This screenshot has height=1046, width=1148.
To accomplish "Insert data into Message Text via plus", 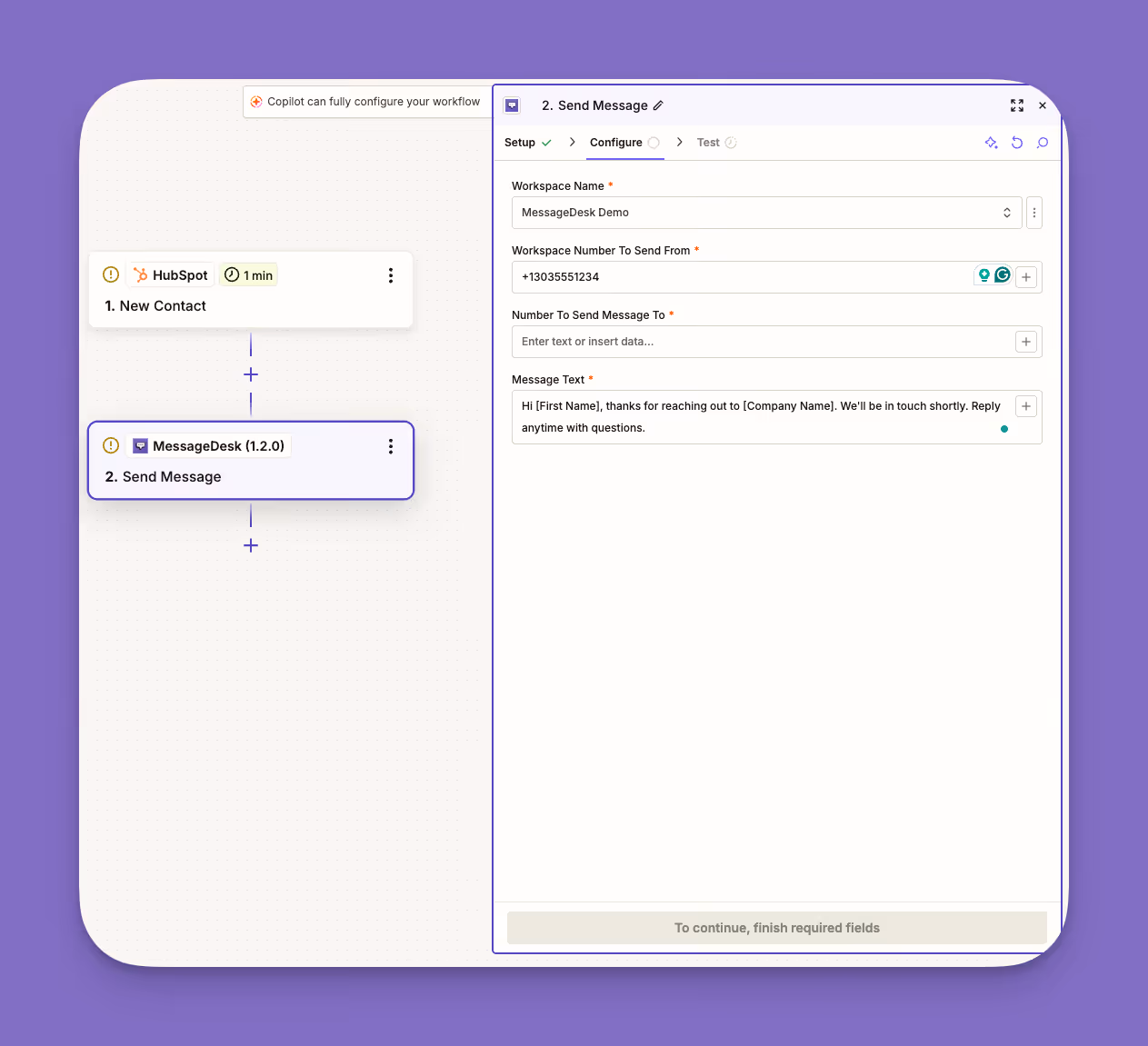I will (x=1026, y=406).
